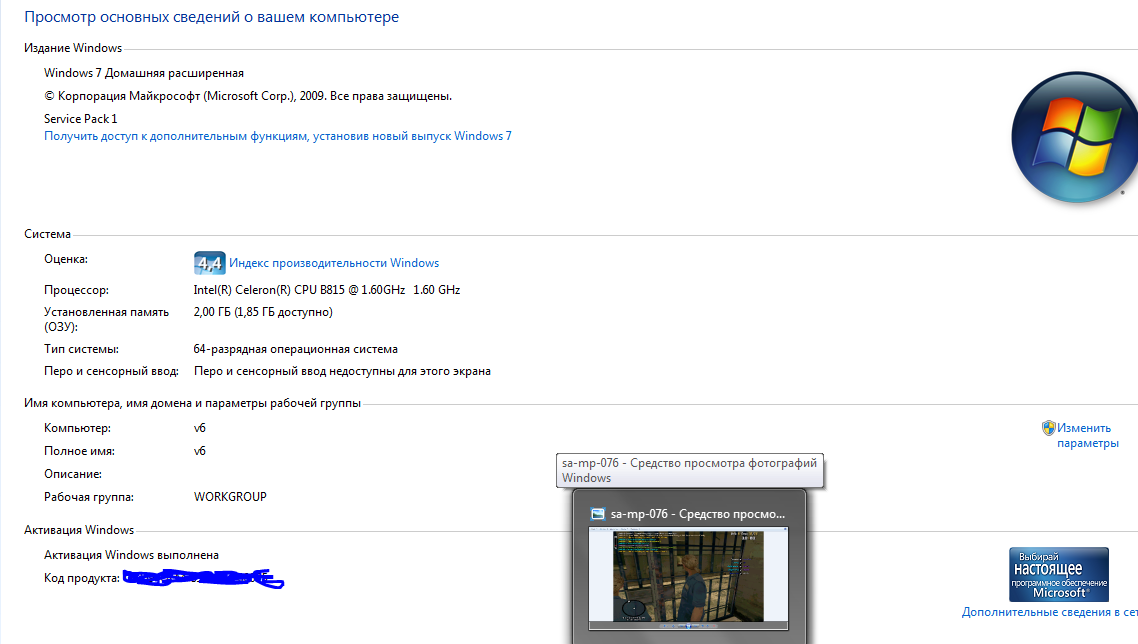The height and width of the screenshot is (644, 1138).
Task: Click the 2,00 ГБ installed memory value
Action: coord(263,312)
